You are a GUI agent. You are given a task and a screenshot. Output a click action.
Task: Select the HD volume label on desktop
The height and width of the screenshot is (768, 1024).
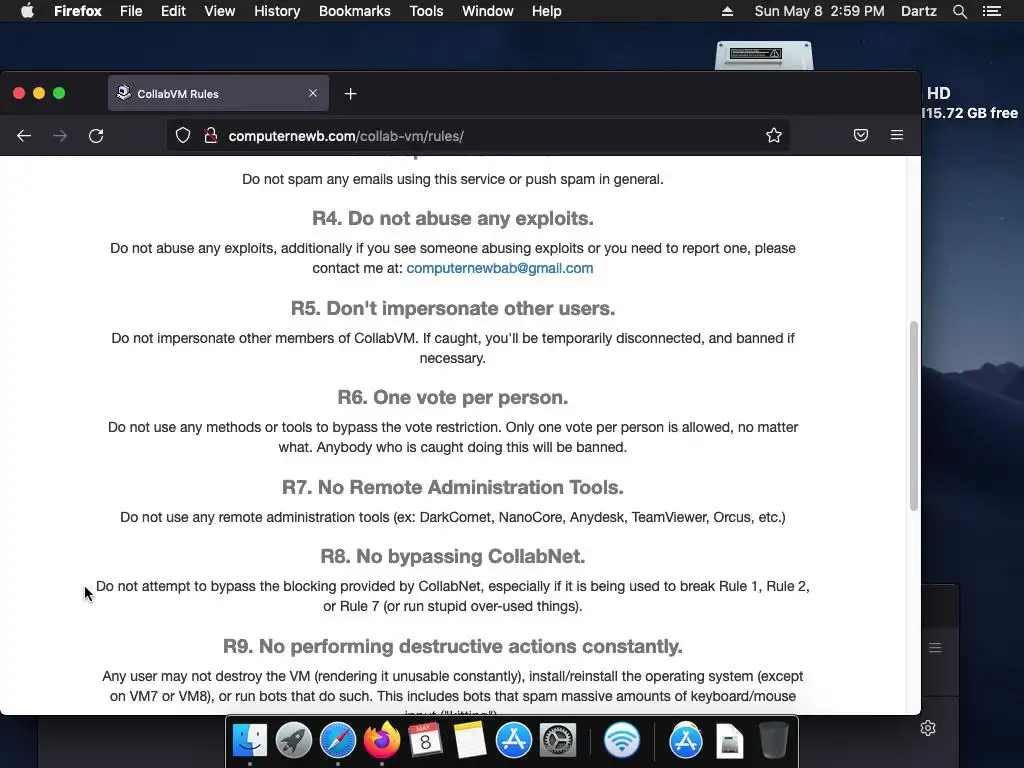coord(938,93)
